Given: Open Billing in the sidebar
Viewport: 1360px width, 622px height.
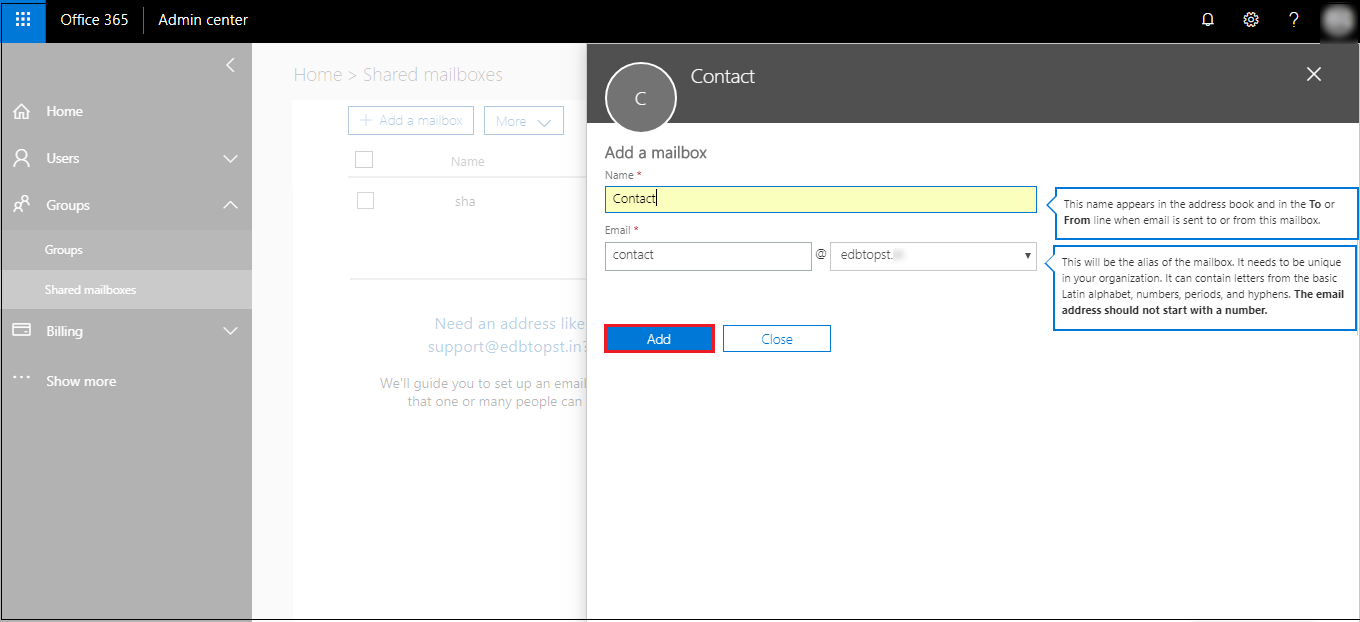Looking at the screenshot, I should tap(64, 331).
